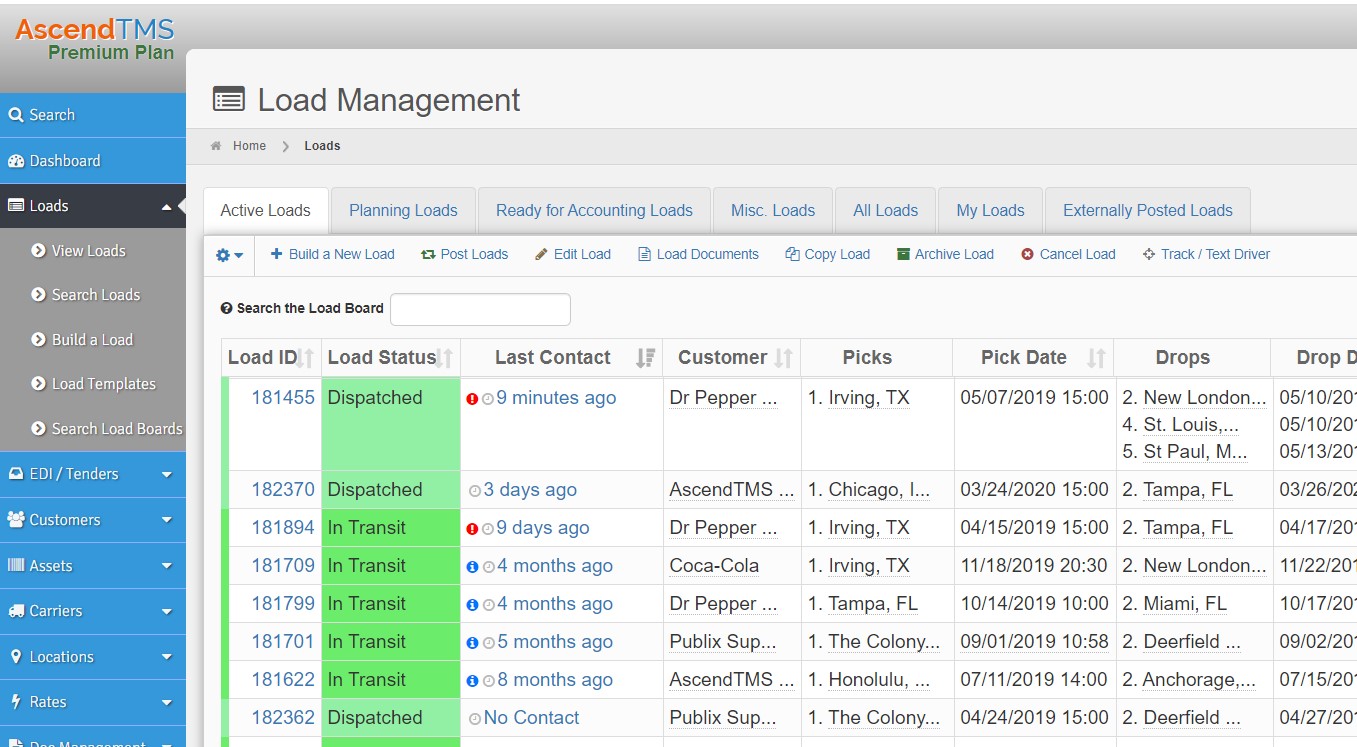
Task: Go to Dashboard in sidebar
Action: click(x=92, y=161)
